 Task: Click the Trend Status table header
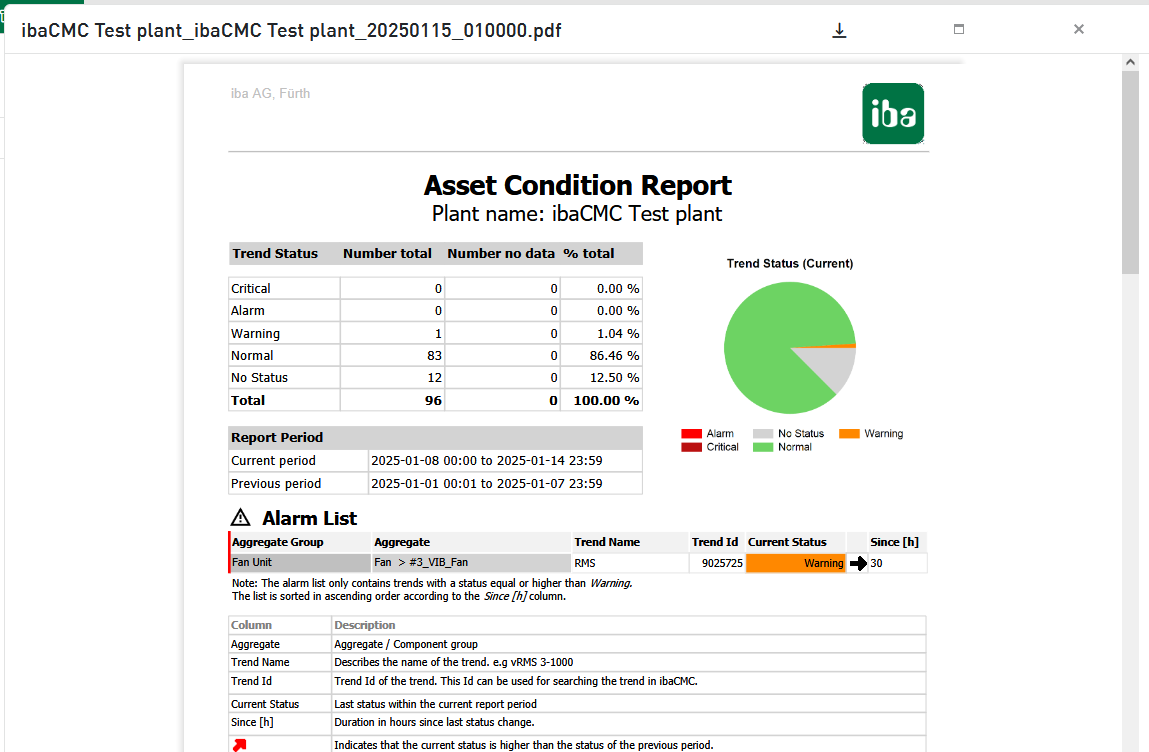pyautogui.click(x=275, y=254)
